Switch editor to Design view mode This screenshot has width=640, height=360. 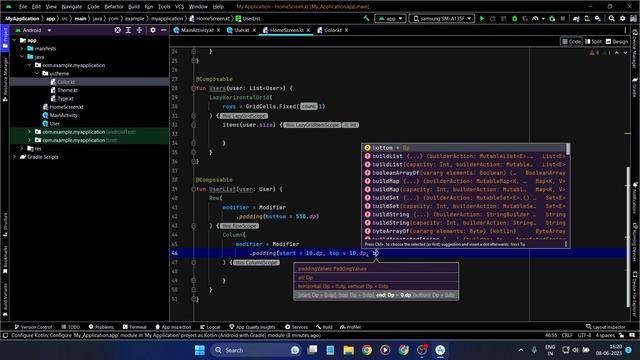(x=617, y=42)
